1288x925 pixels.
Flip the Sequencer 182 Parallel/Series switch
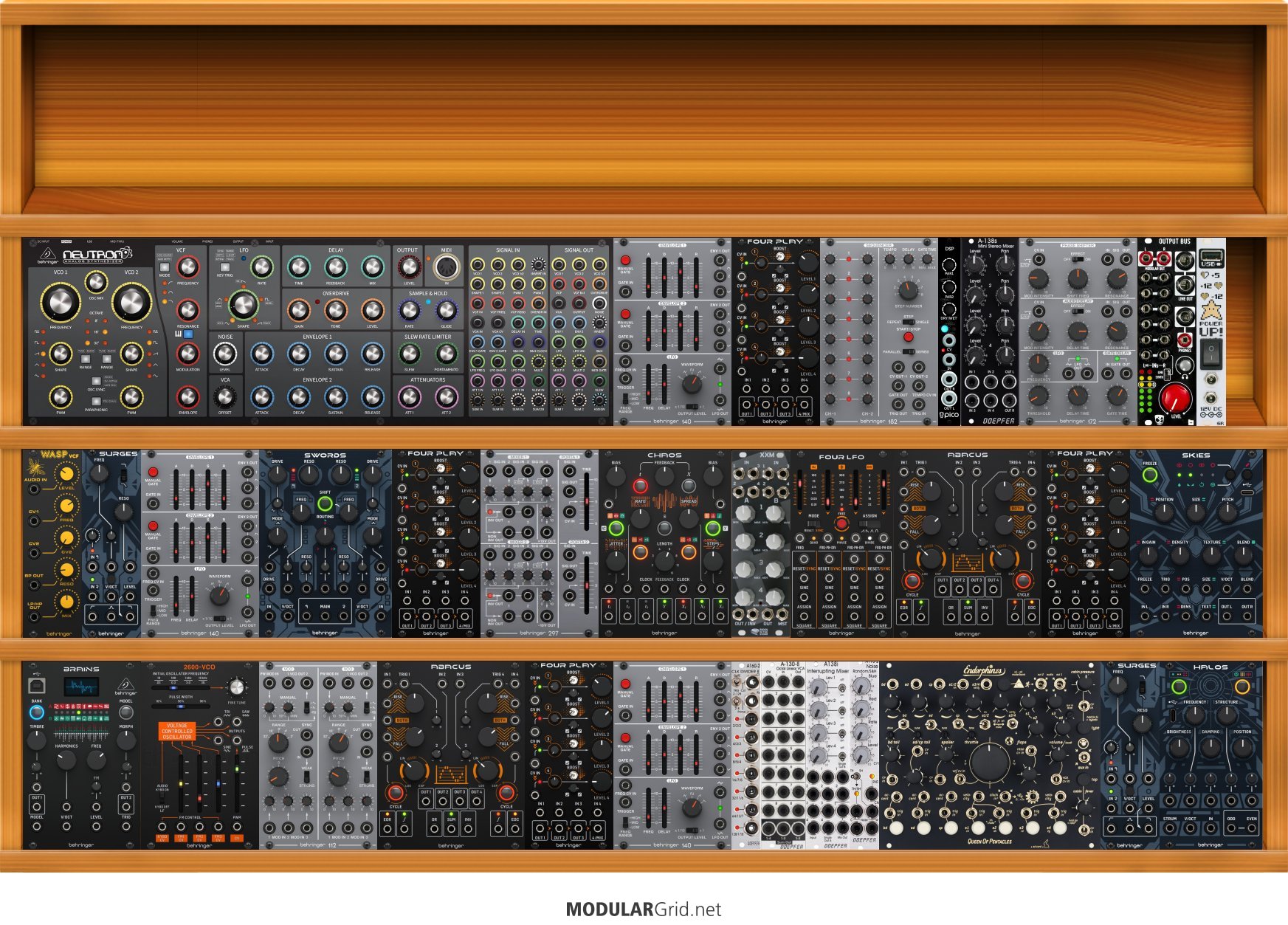pyautogui.click(x=908, y=352)
